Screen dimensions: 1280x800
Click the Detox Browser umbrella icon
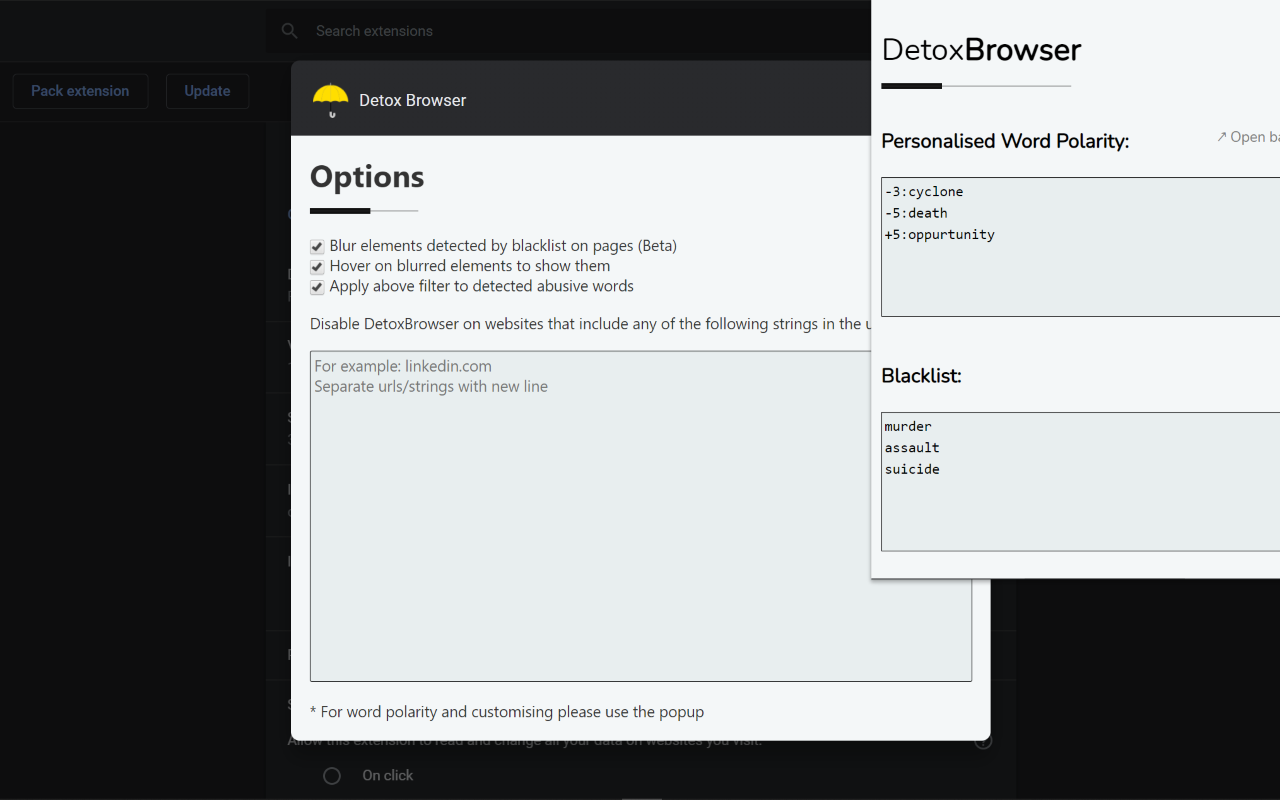click(331, 100)
